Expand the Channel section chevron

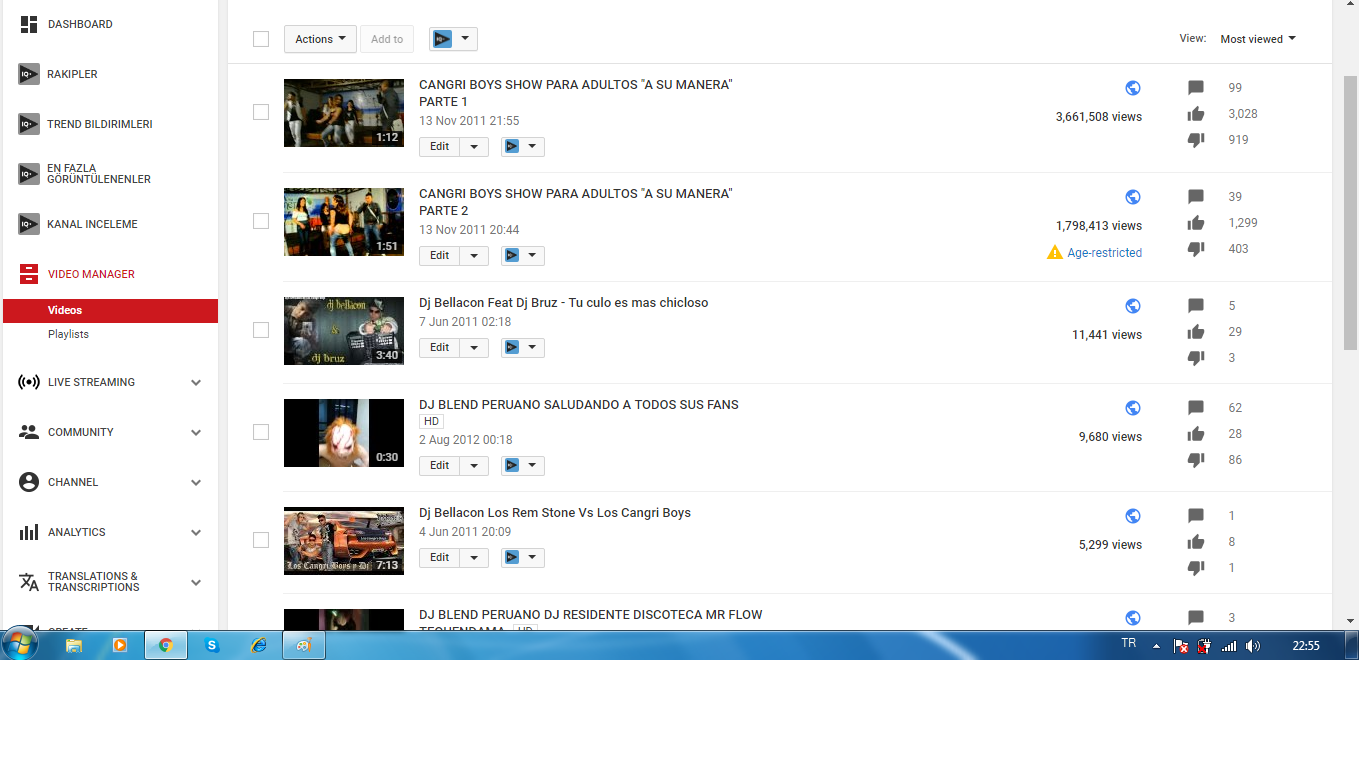coord(196,483)
